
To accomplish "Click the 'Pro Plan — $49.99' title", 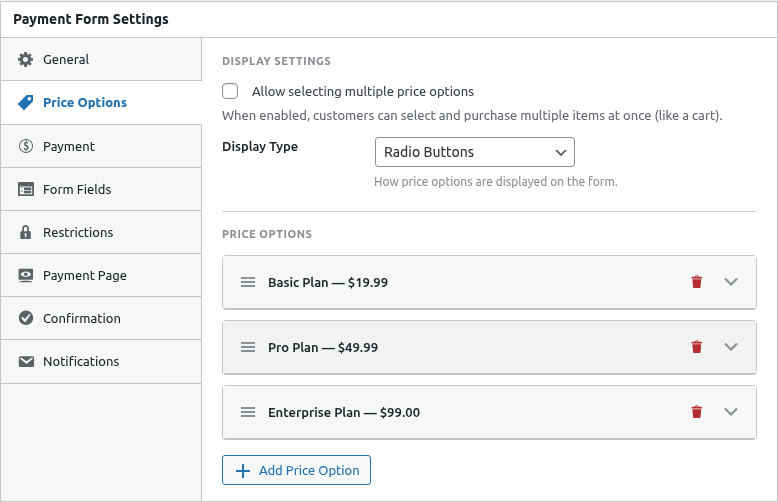I will pyautogui.click(x=323, y=347).
